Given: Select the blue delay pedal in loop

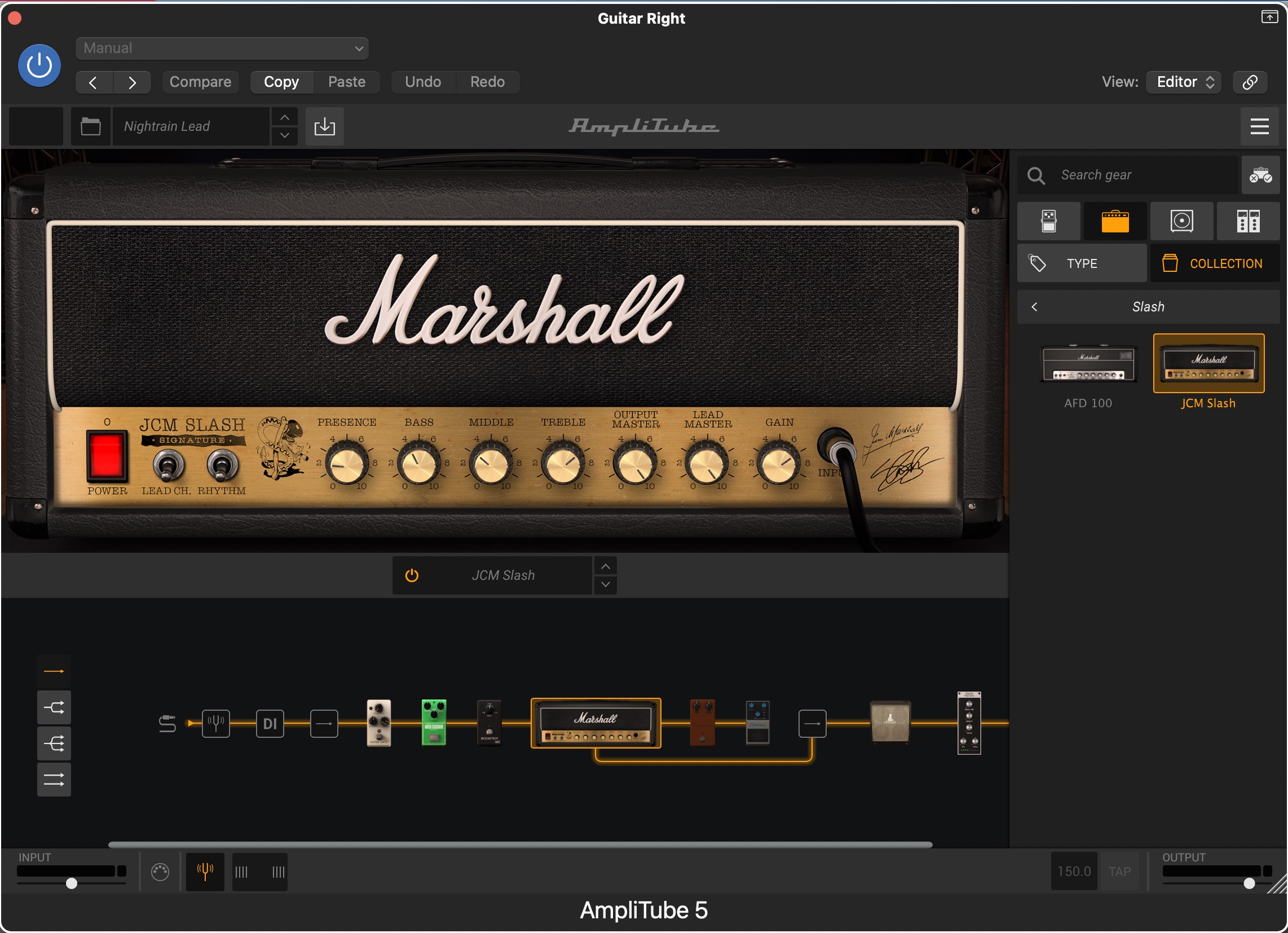Looking at the screenshot, I should coord(757,723).
